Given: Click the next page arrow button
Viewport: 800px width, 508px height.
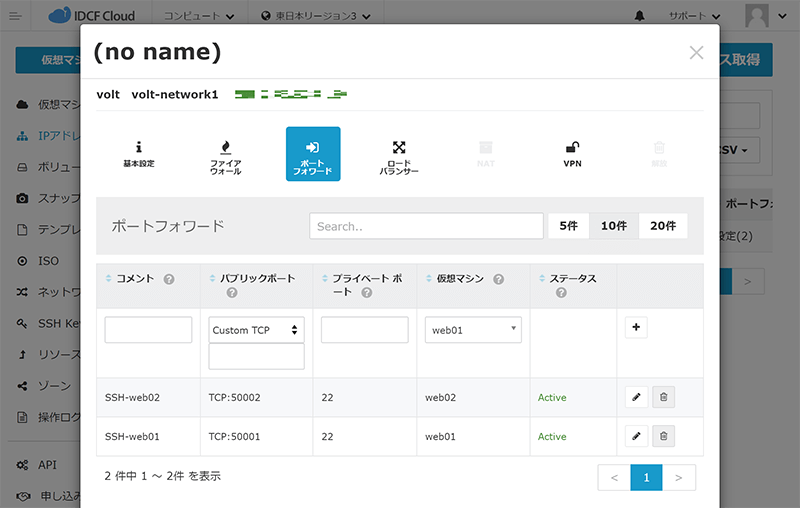Looking at the screenshot, I should [679, 477].
